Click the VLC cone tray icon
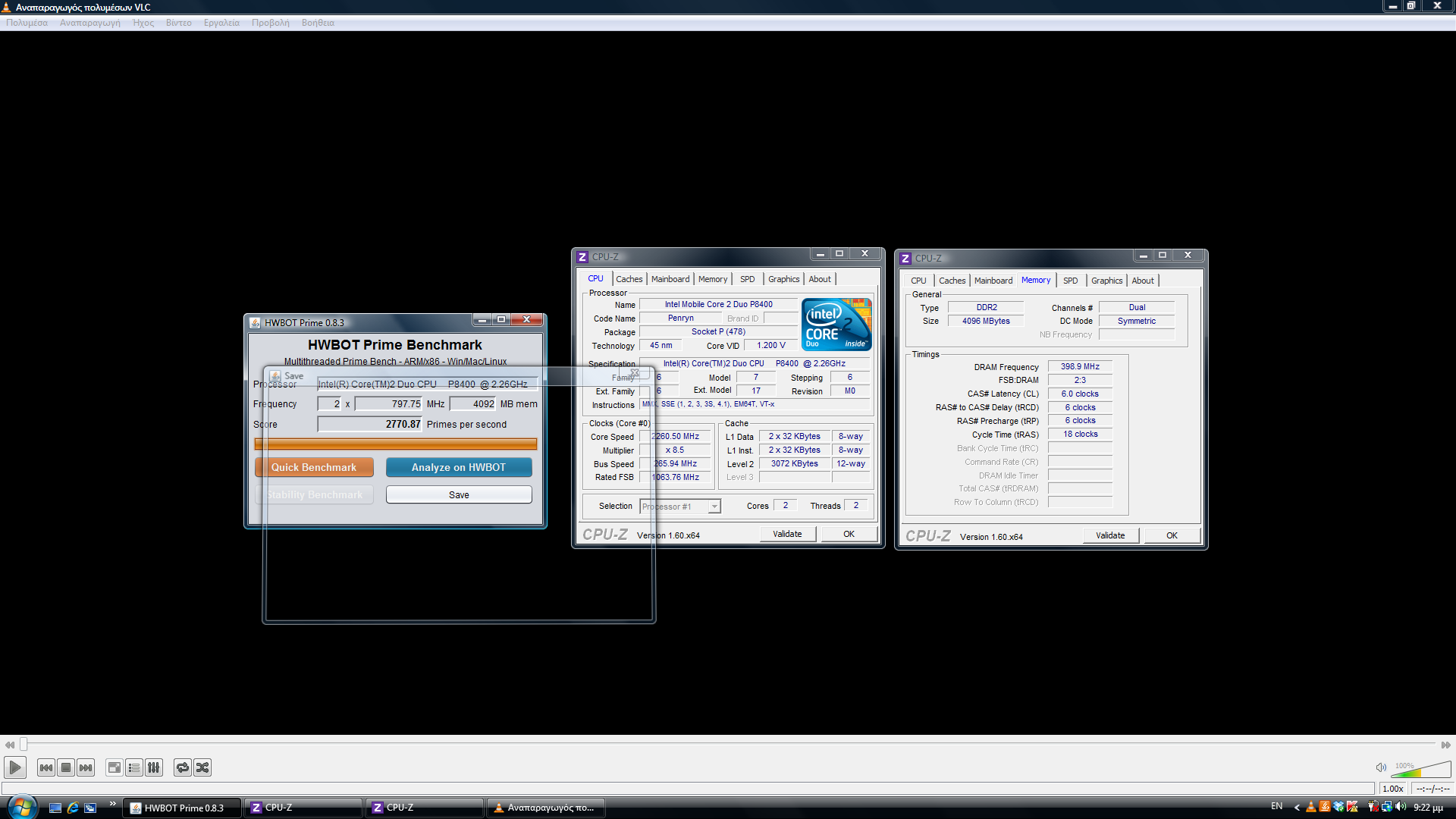 [1311, 807]
